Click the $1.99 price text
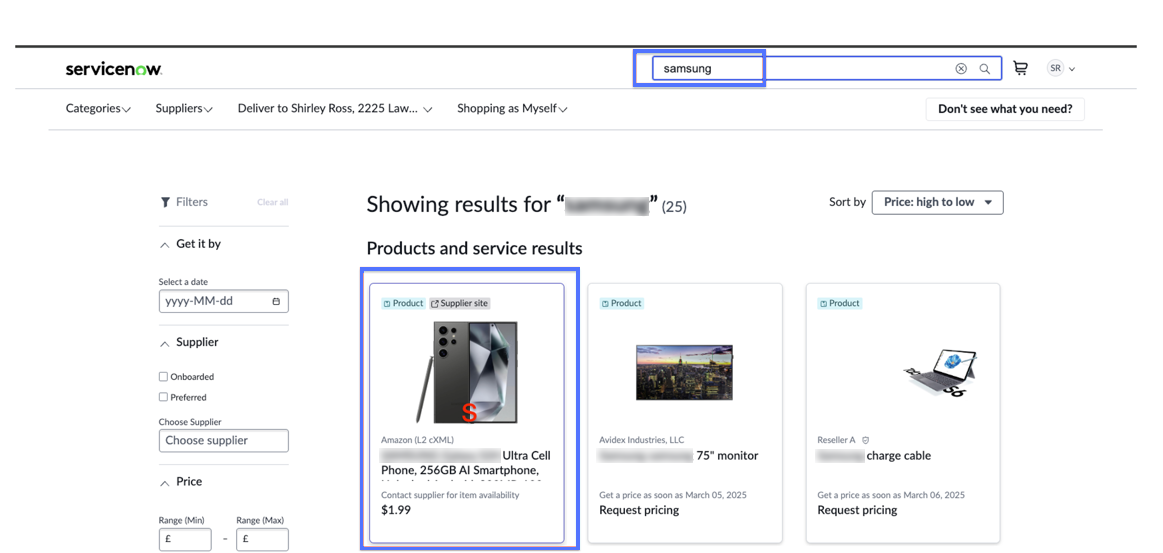The height and width of the screenshot is (553, 1163). coord(395,510)
